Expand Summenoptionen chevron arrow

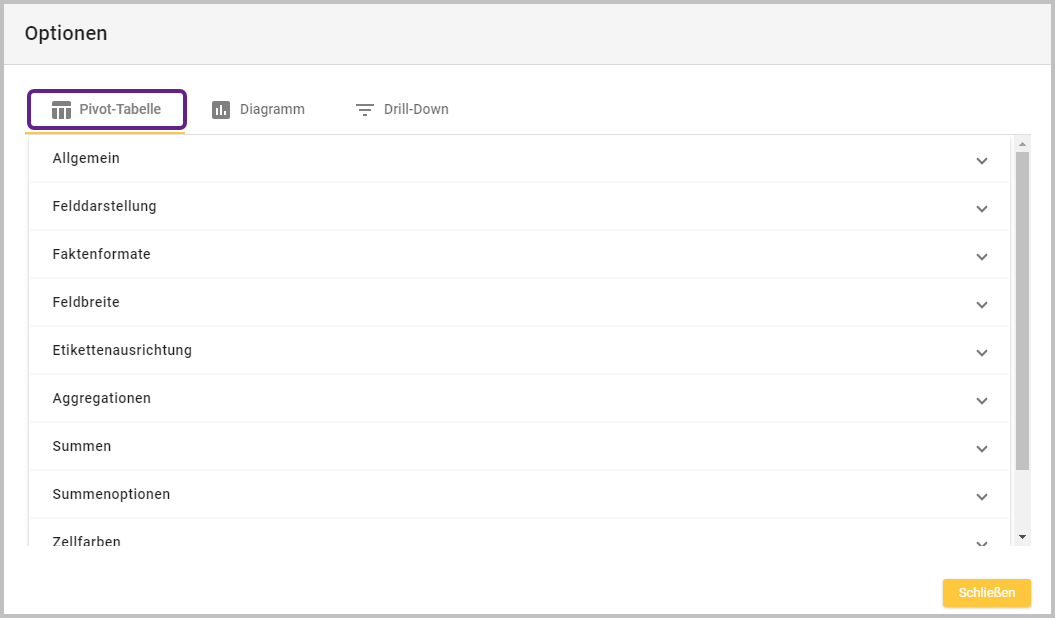[981, 497]
